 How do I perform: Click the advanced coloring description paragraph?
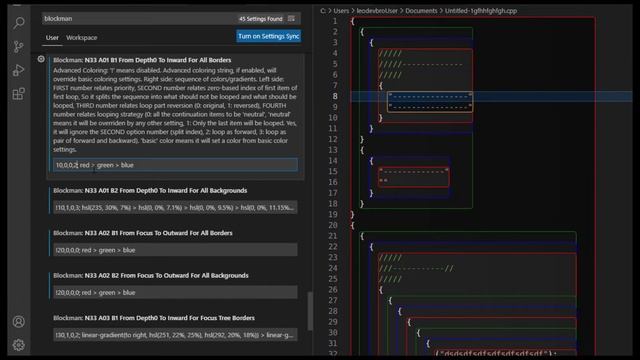click(175, 110)
